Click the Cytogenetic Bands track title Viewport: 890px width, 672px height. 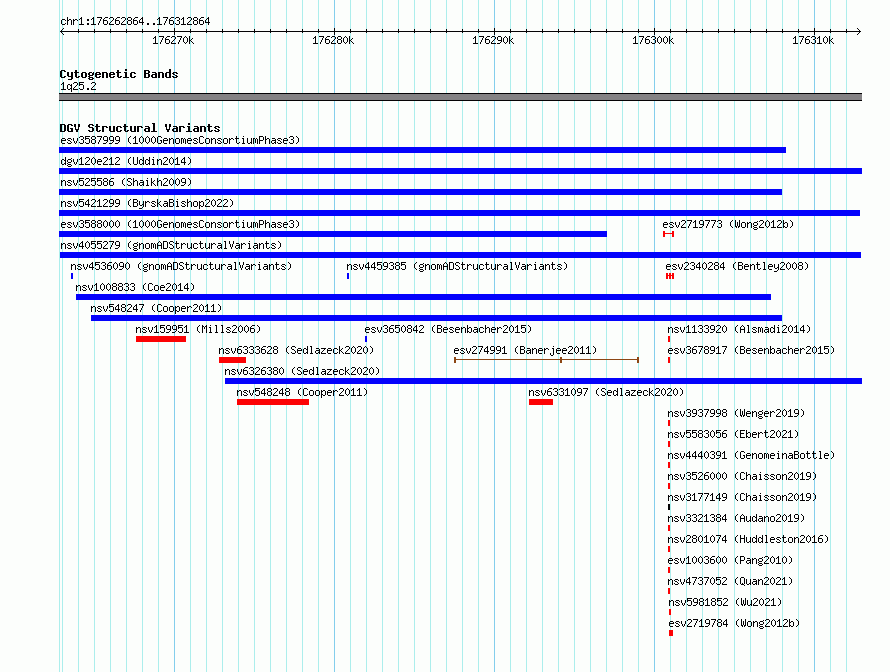coord(119,74)
